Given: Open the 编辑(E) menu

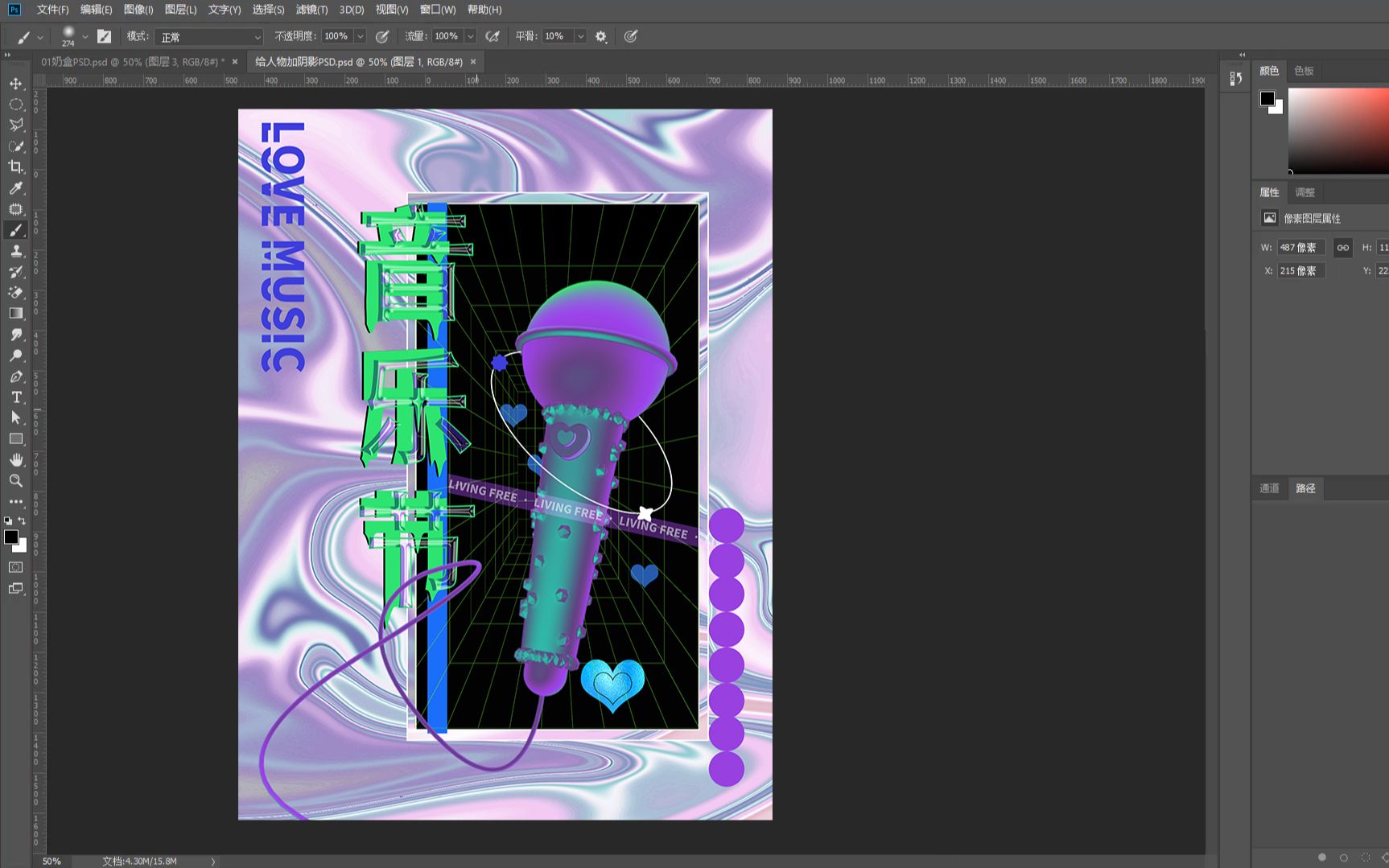Looking at the screenshot, I should (97, 10).
